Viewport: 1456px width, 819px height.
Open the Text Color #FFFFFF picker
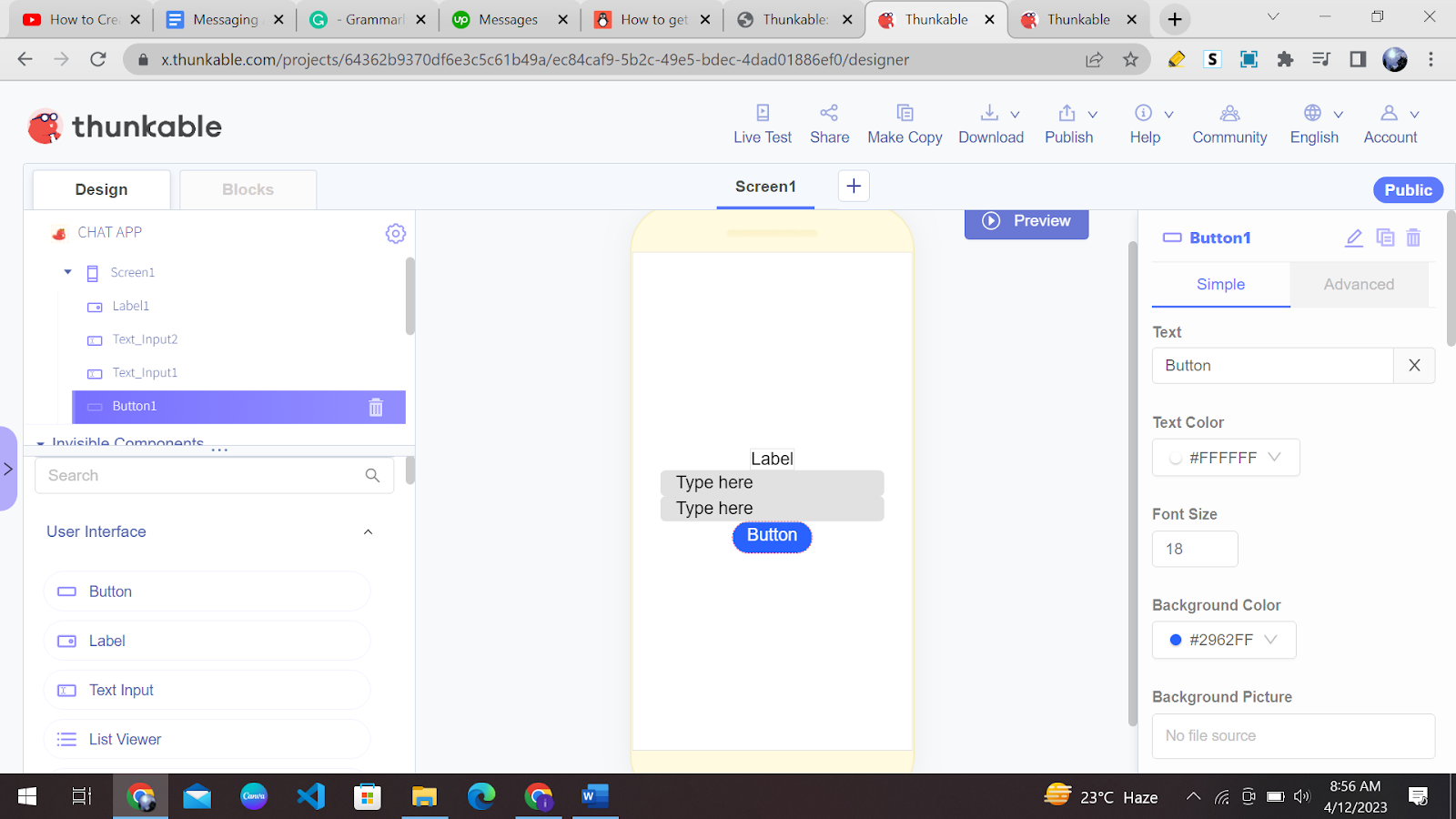point(1226,458)
